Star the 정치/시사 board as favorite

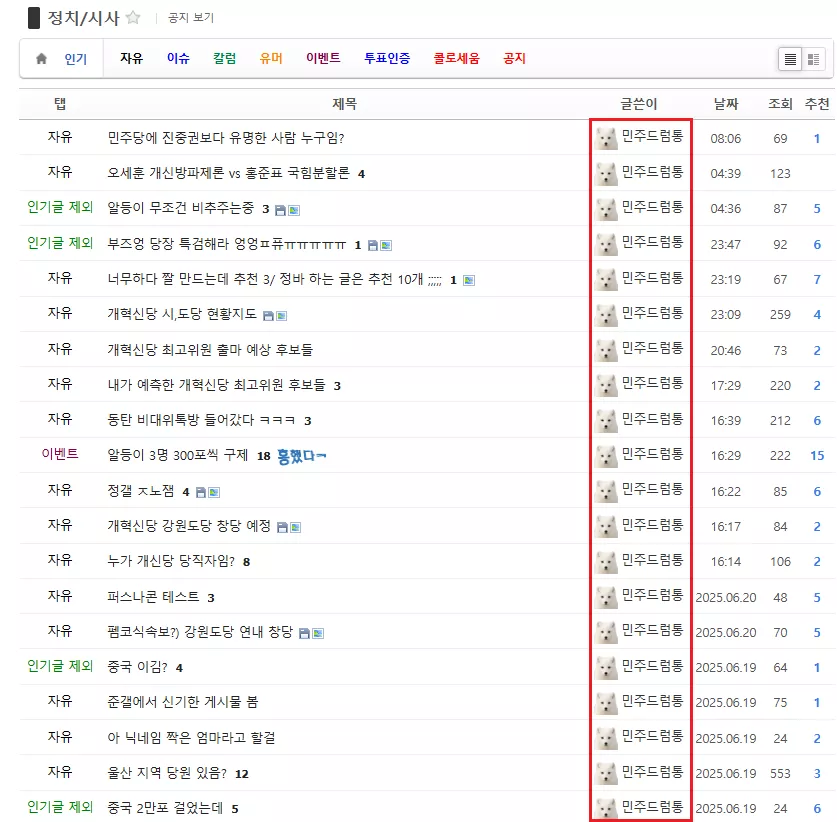point(133,18)
